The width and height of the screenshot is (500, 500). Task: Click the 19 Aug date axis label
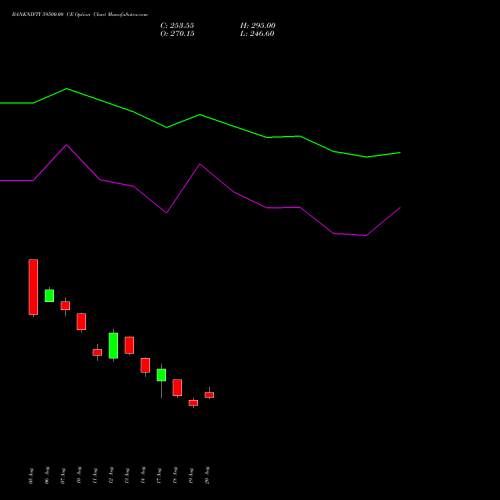[191, 476]
